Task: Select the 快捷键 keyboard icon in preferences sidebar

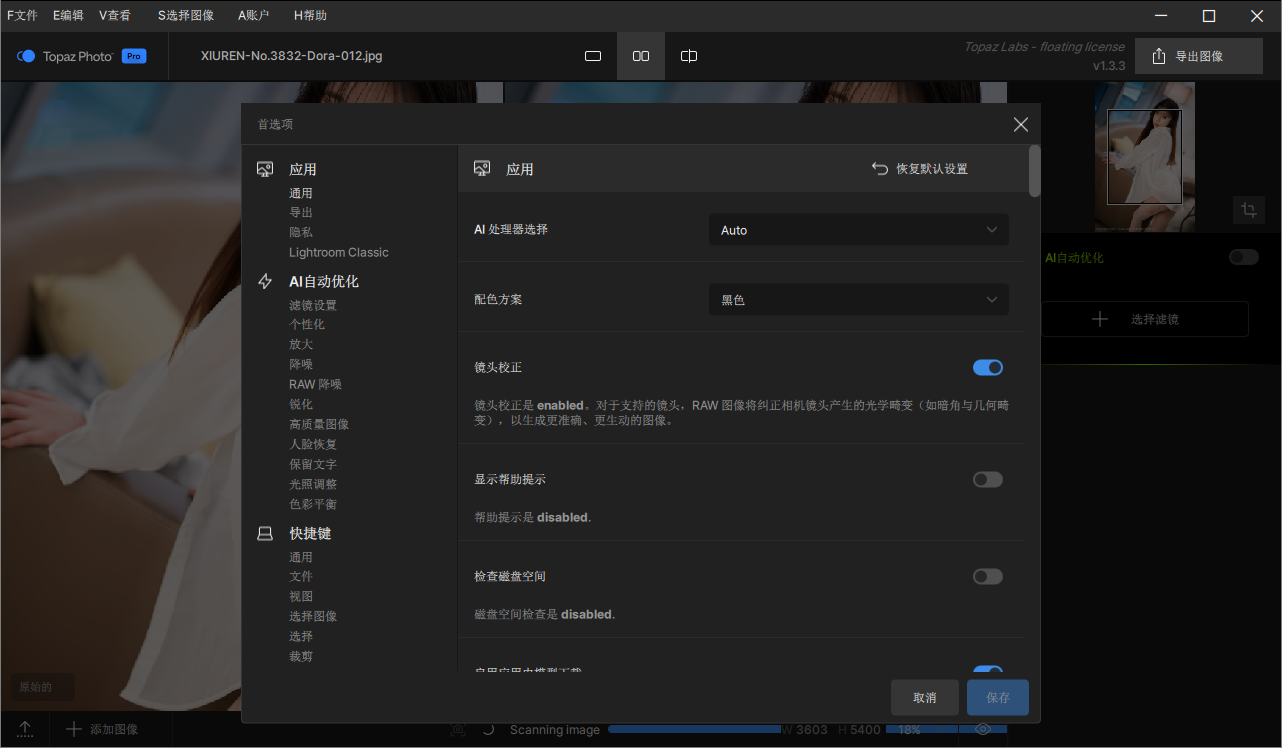Action: [265, 532]
